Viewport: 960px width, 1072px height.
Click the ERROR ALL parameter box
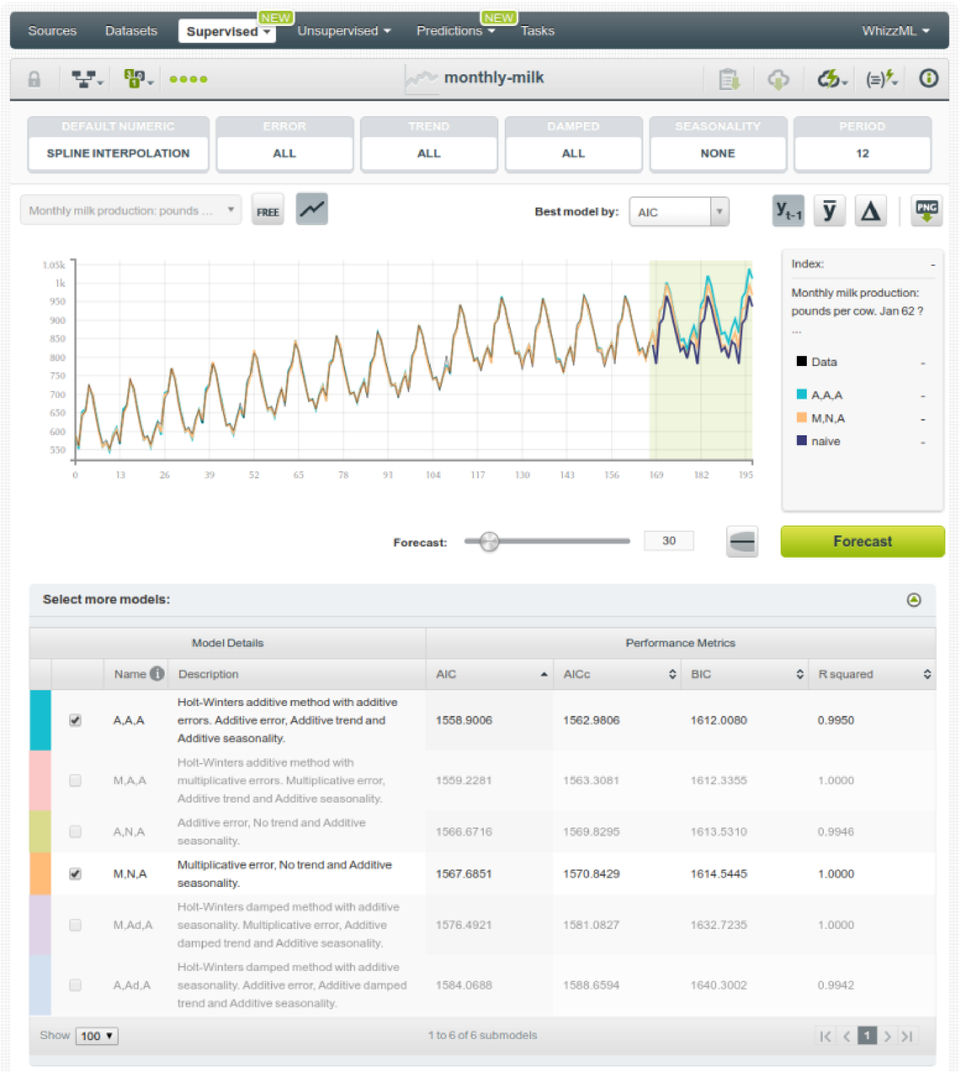coord(284,144)
